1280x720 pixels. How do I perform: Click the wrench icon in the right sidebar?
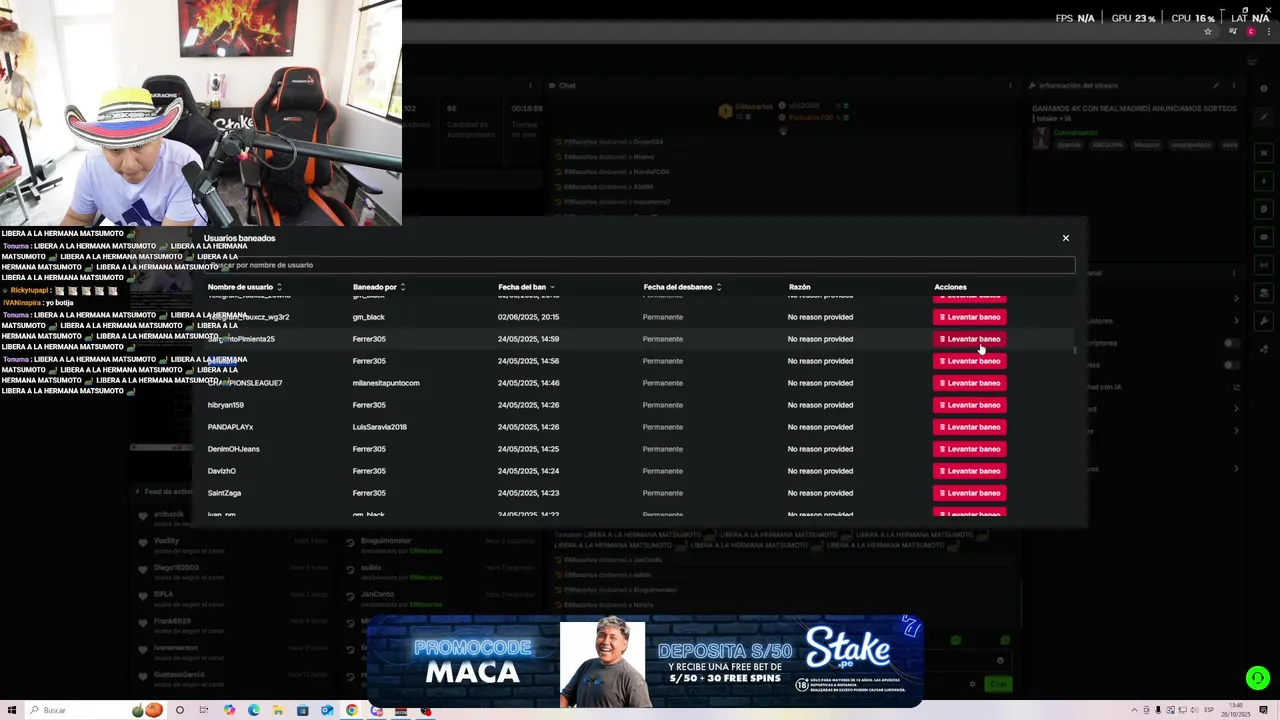pos(1265,321)
